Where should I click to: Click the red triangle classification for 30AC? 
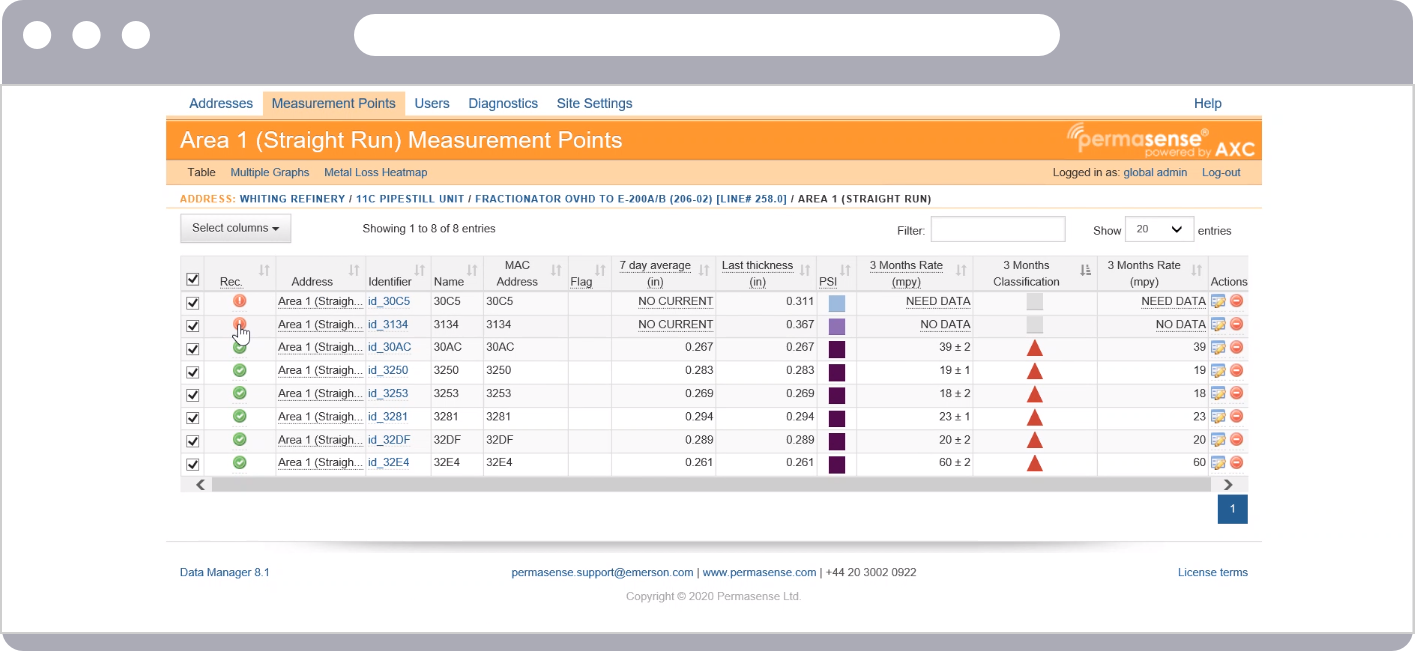1035,347
